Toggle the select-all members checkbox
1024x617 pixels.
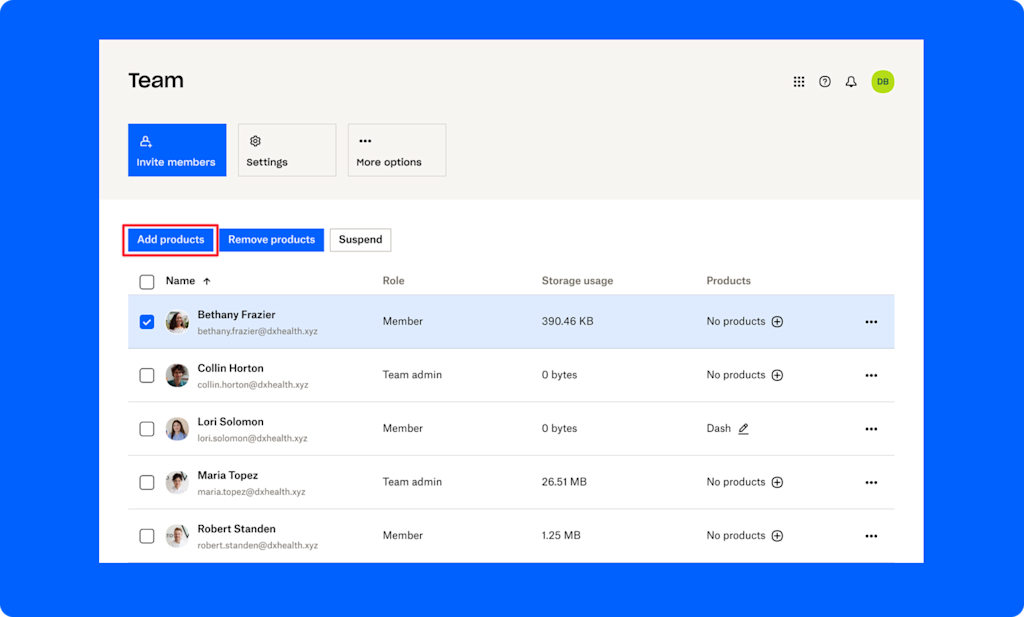[147, 281]
